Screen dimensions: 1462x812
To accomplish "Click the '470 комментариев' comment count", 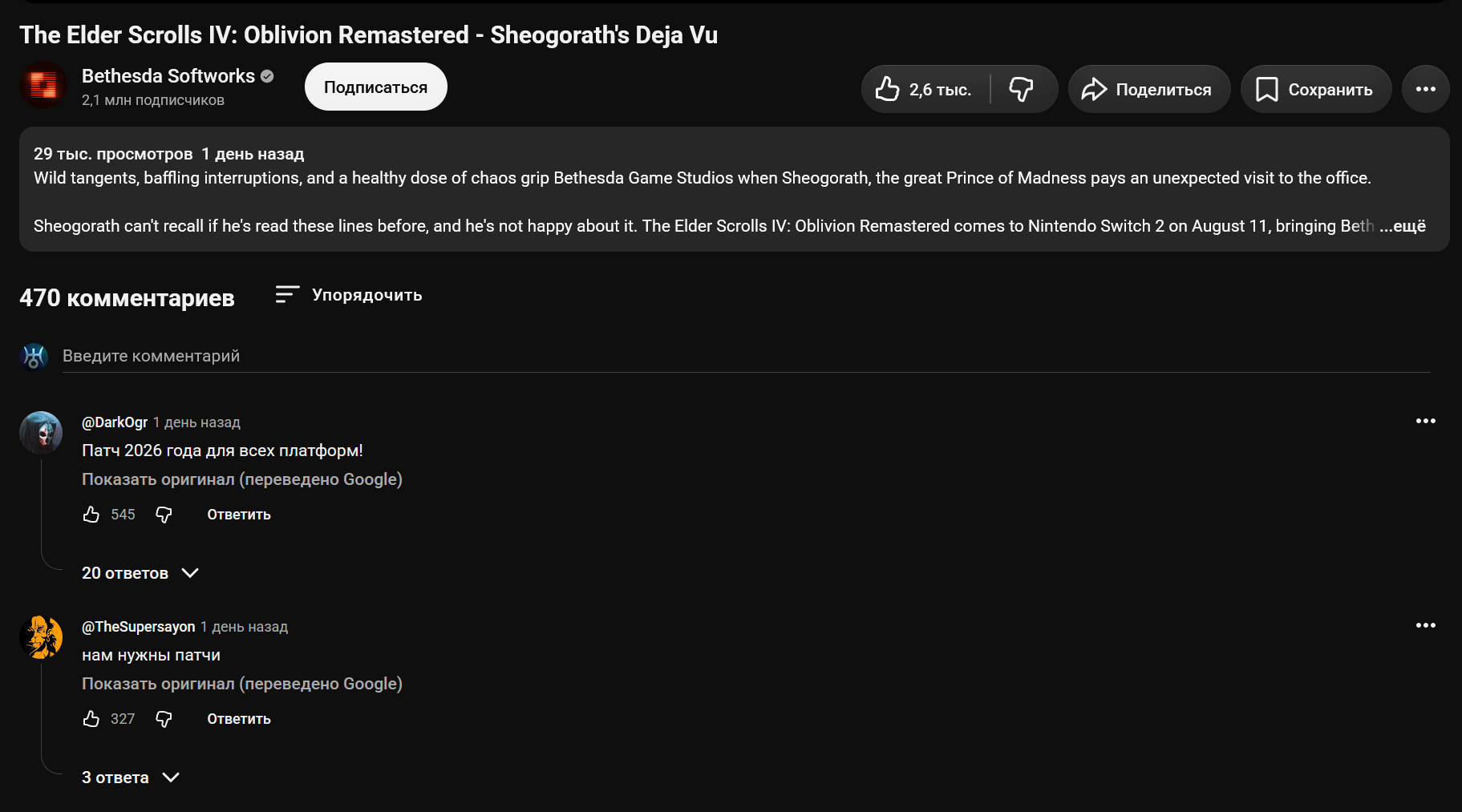I will [127, 298].
